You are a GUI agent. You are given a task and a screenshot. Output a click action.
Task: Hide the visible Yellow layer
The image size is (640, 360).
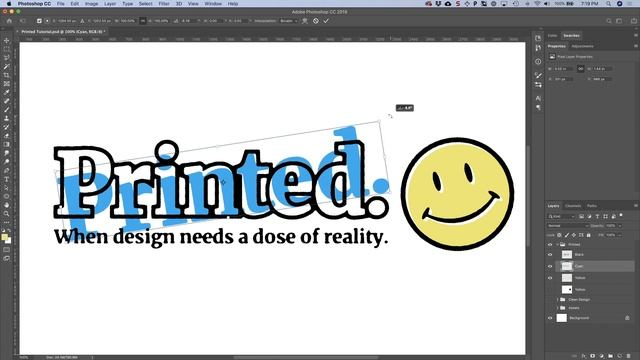(550, 278)
